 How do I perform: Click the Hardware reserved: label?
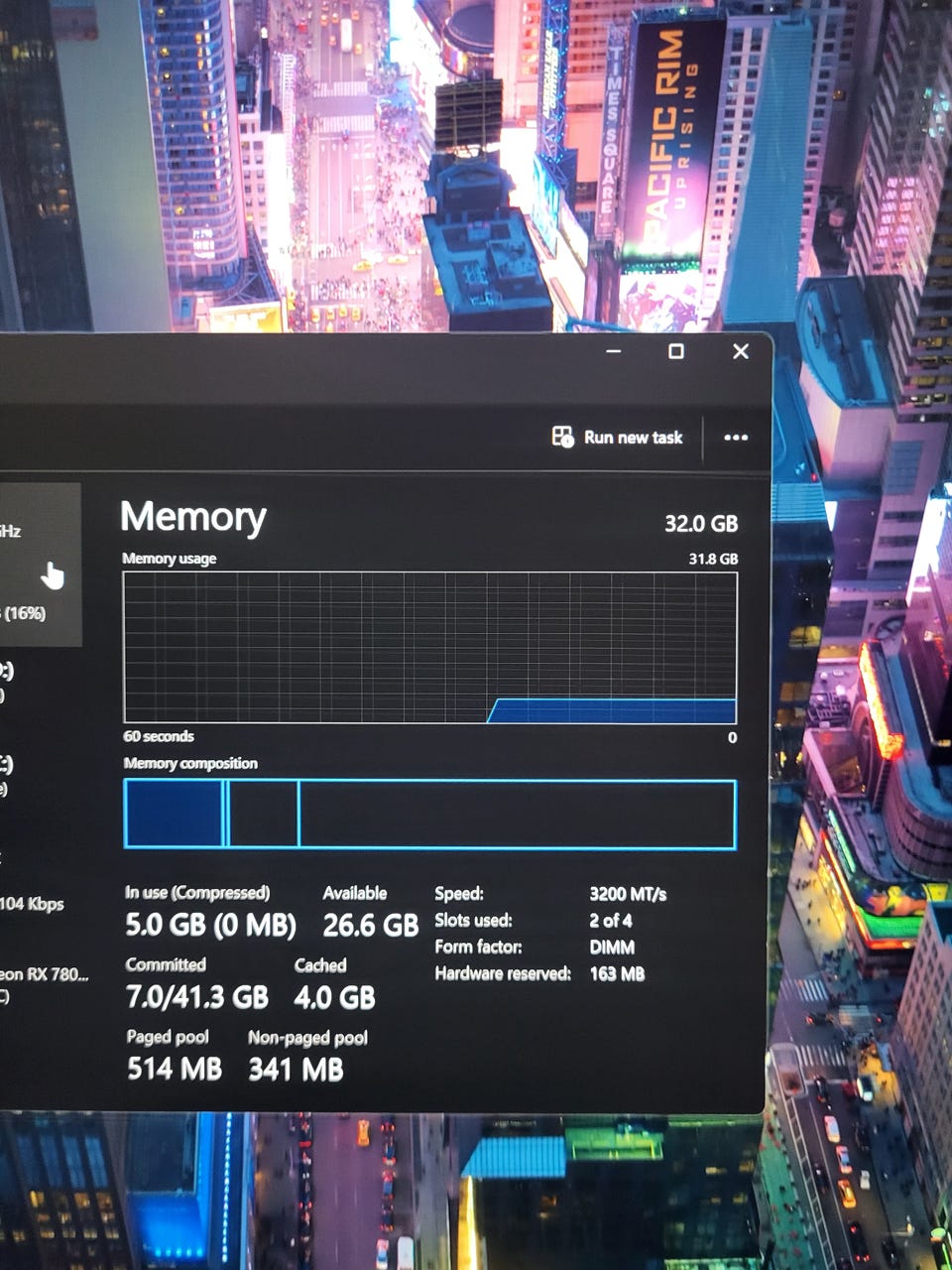coord(503,973)
